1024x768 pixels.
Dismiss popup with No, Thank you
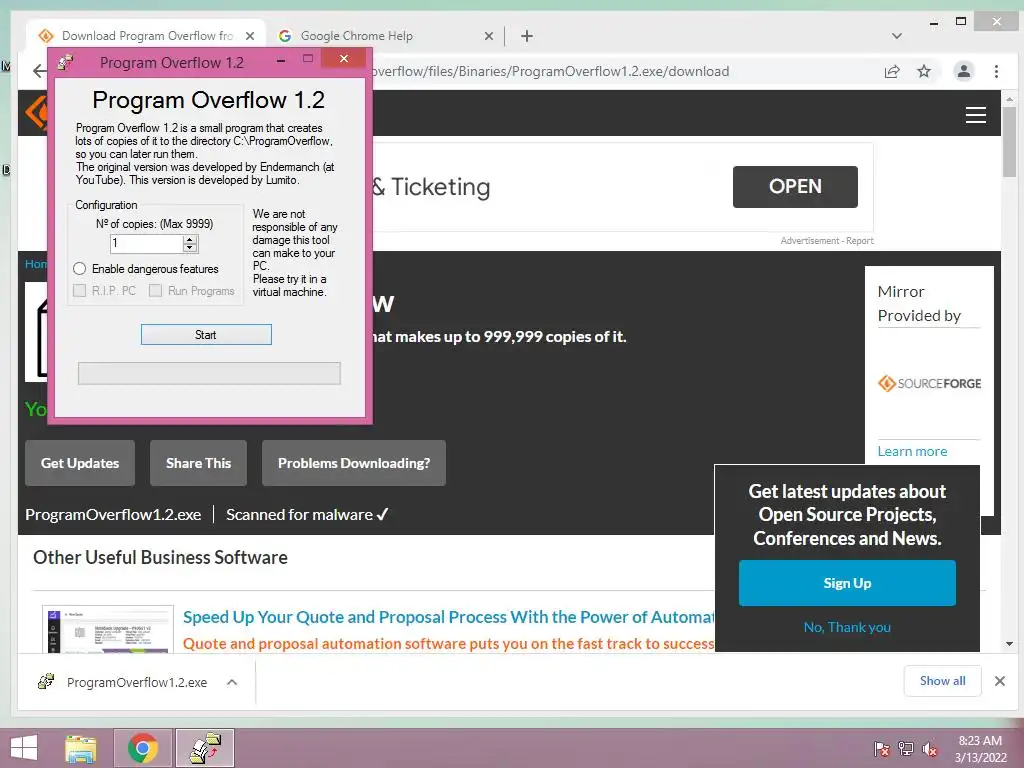847,627
